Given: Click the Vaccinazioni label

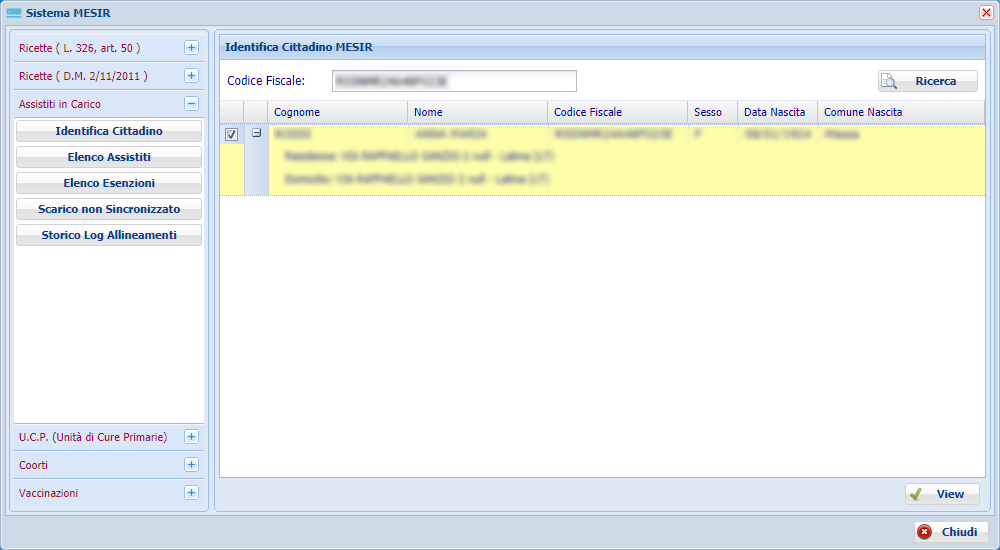Looking at the screenshot, I should coord(48,493).
